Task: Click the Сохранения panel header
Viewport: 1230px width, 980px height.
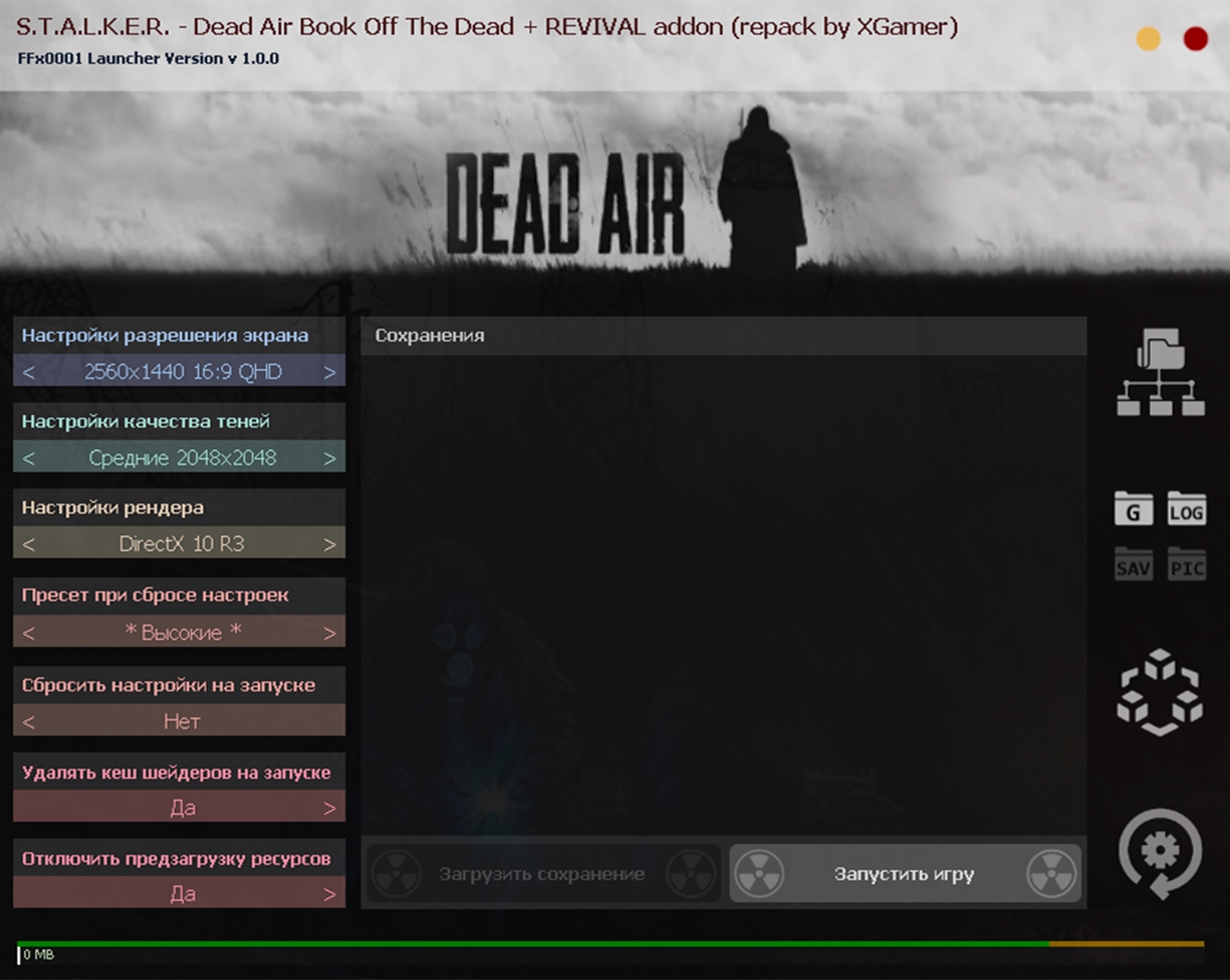Action: 723,336
